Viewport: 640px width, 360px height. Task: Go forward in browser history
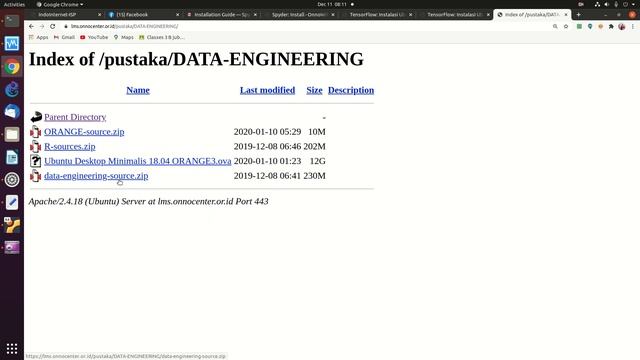[42, 26]
